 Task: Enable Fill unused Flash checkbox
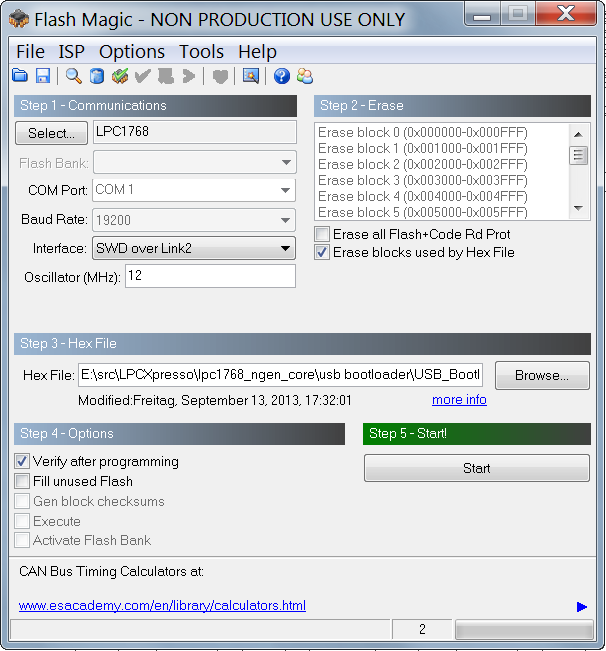(22, 481)
